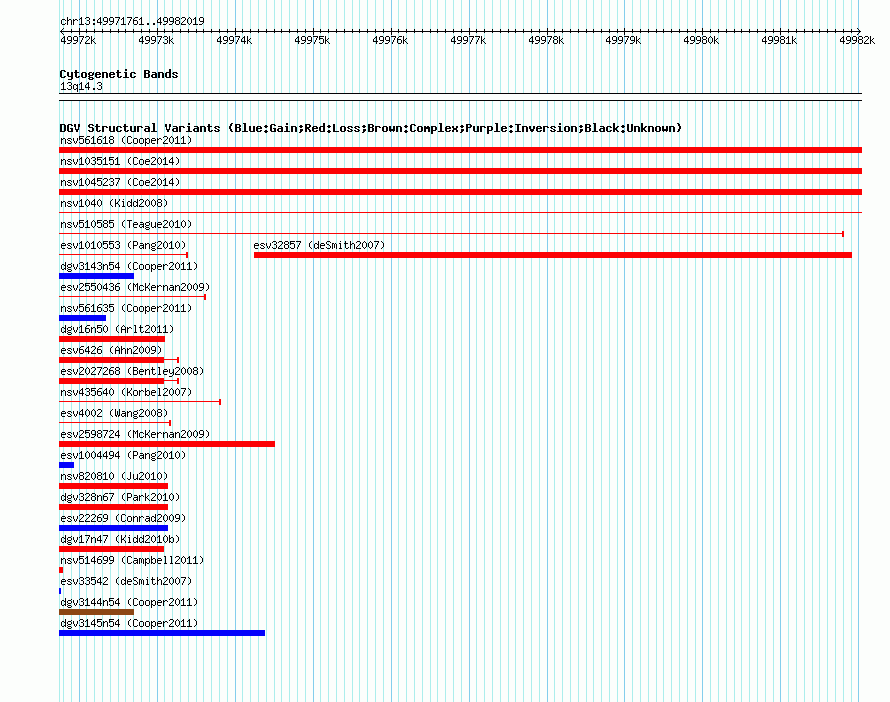This screenshot has width=890, height=702.
Task: Select the long blue bar under dgv3145n54
Action: pyautogui.click(x=162, y=633)
